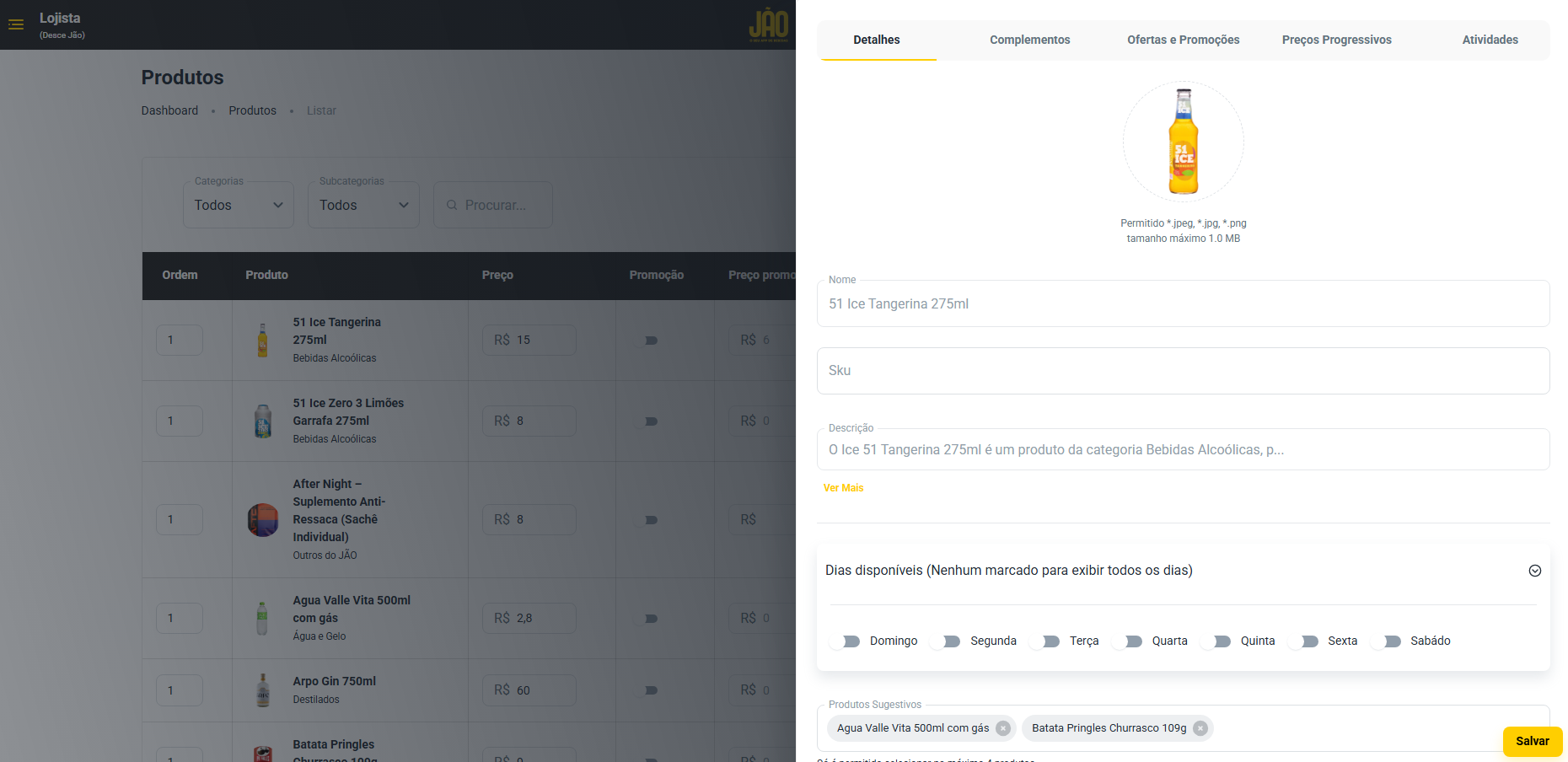
Task: Edit promo price field for 51 Ice Tangerina
Action: point(761,341)
